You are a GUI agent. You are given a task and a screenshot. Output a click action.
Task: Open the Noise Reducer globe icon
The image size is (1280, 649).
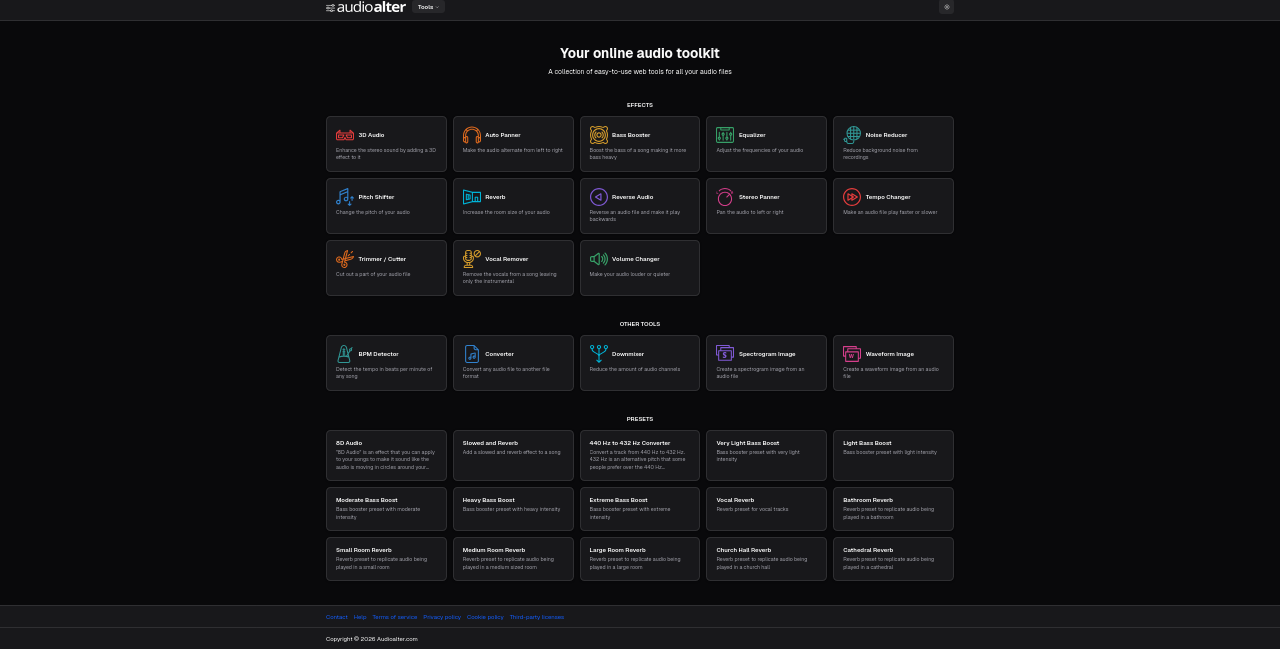point(852,135)
